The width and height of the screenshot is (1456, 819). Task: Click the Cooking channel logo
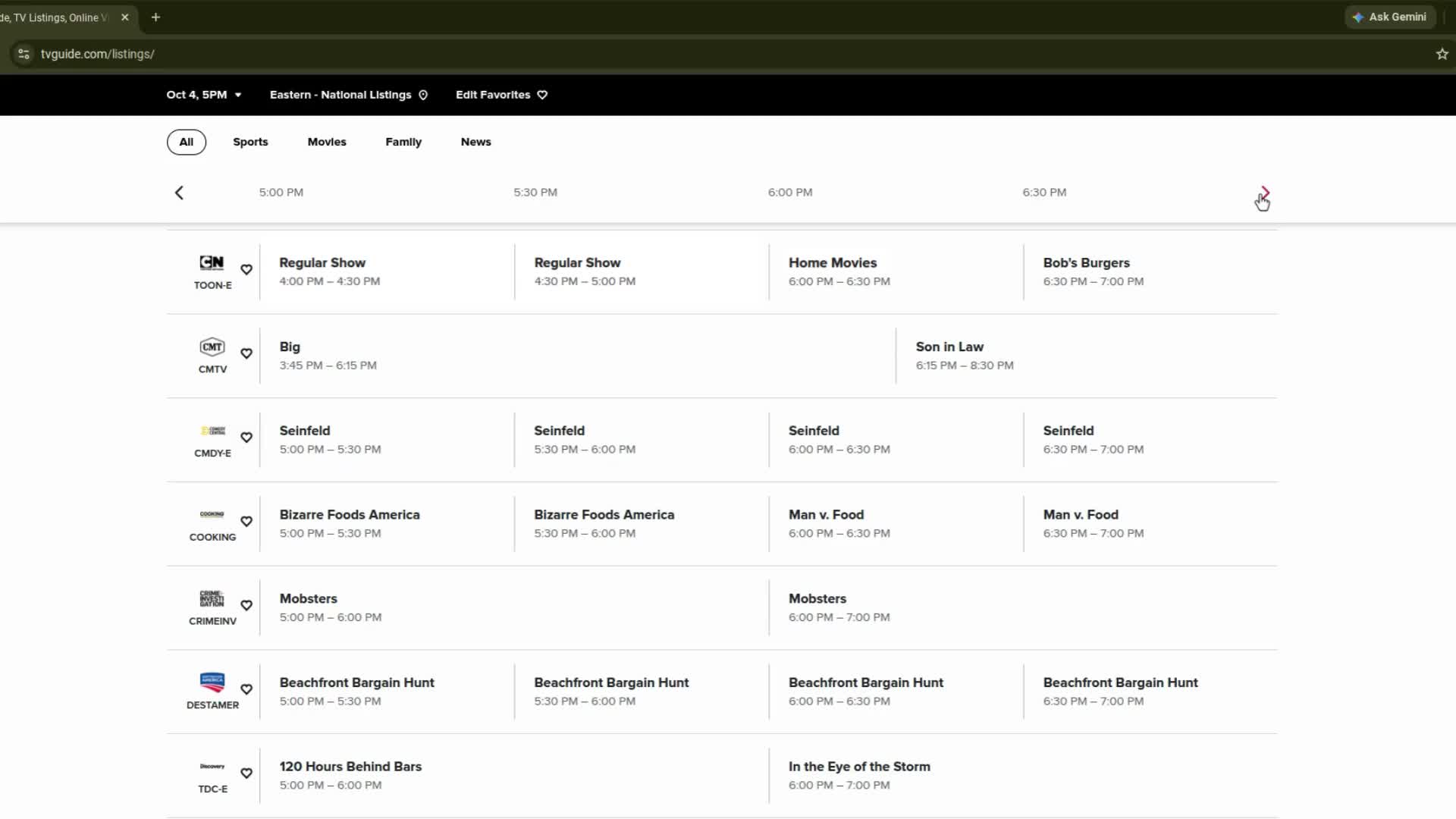pos(212,514)
